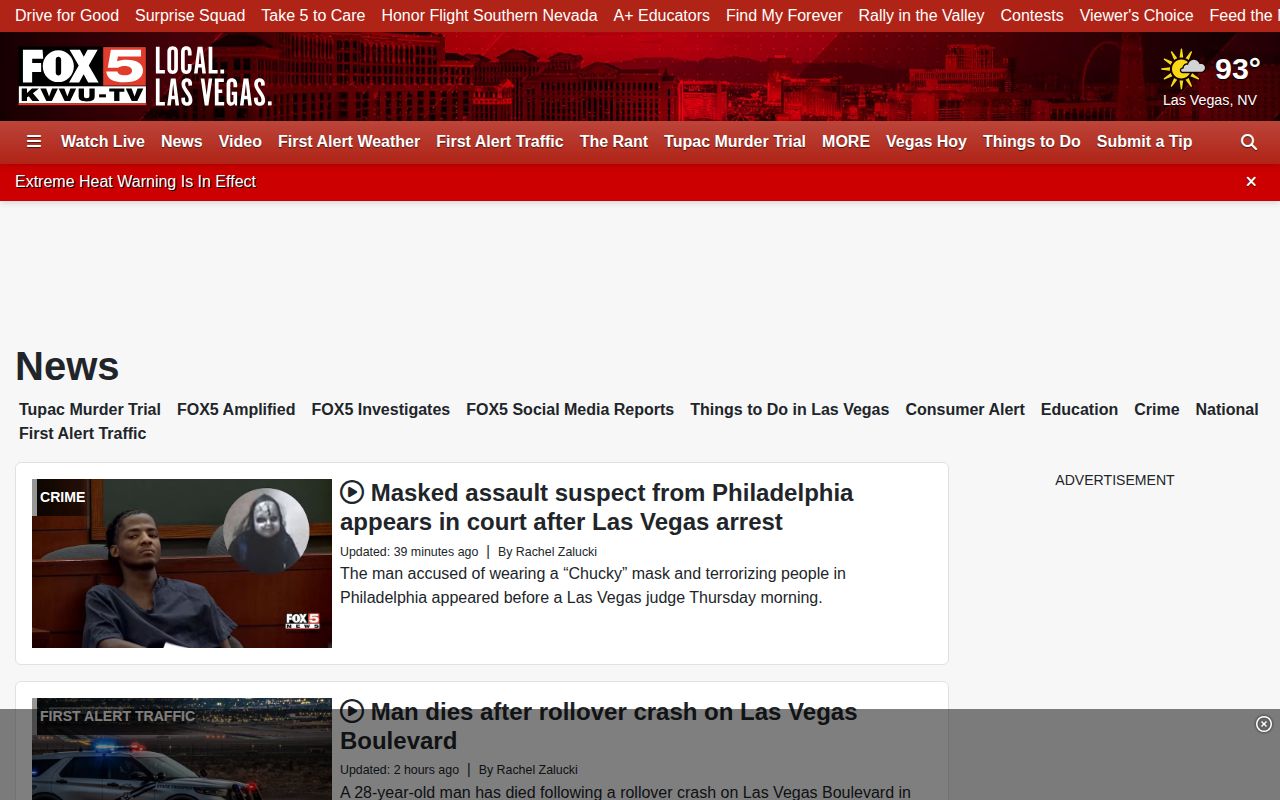Play icon beside rollover crash headline
The height and width of the screenshot is (800, 1280).
[x=352, y=711]
